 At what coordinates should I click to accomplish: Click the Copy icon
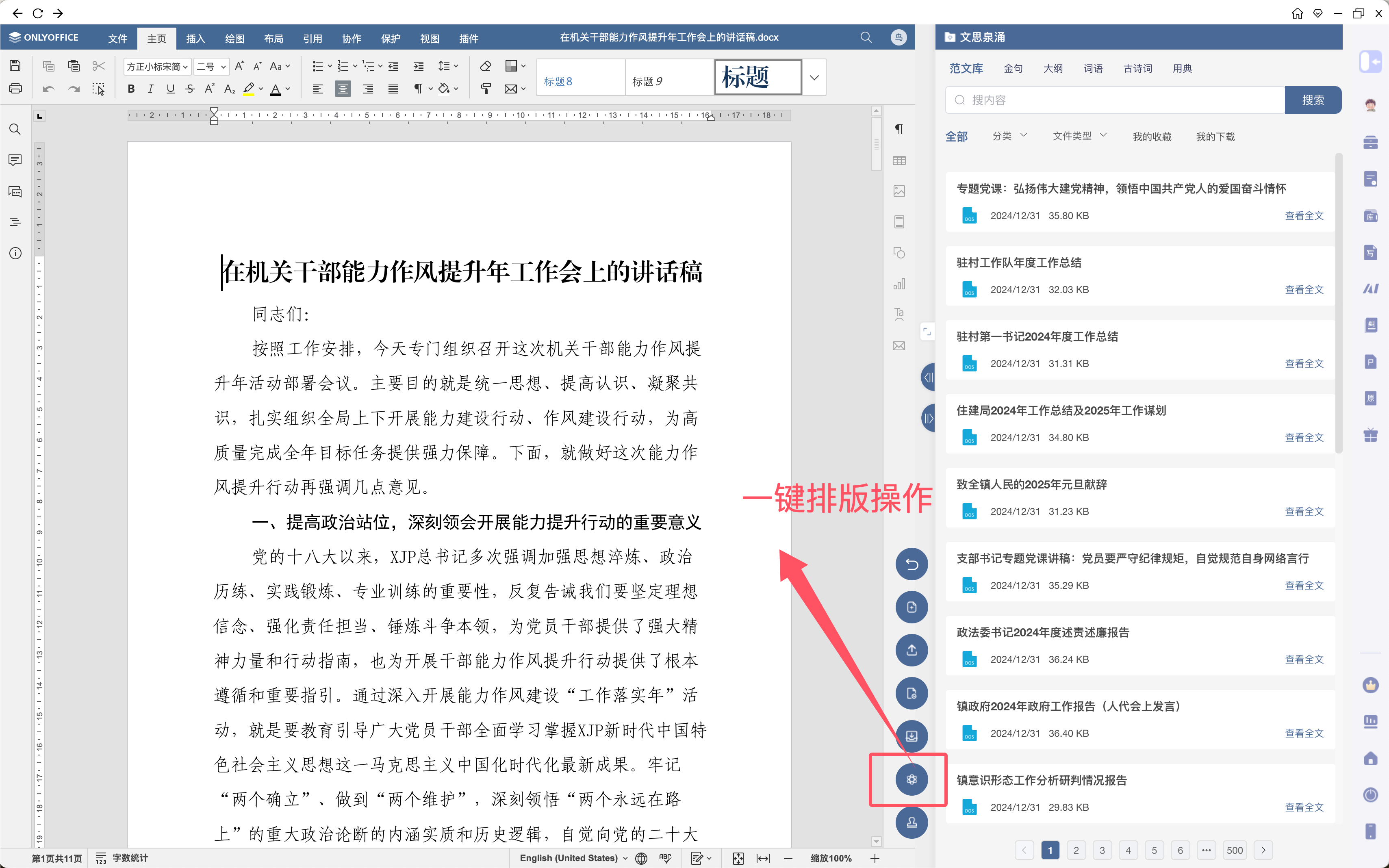[49, 66]
